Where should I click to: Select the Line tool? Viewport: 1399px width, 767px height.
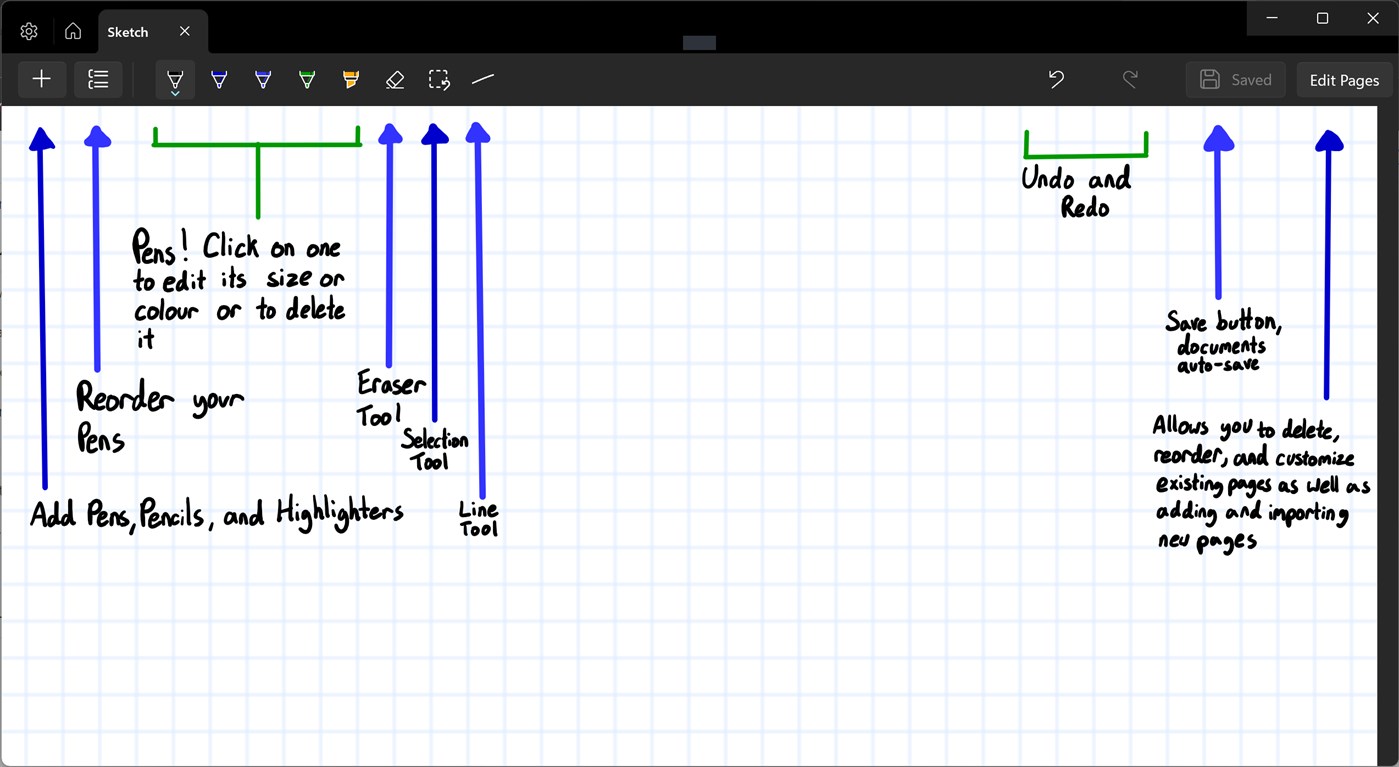pos(482,79)
